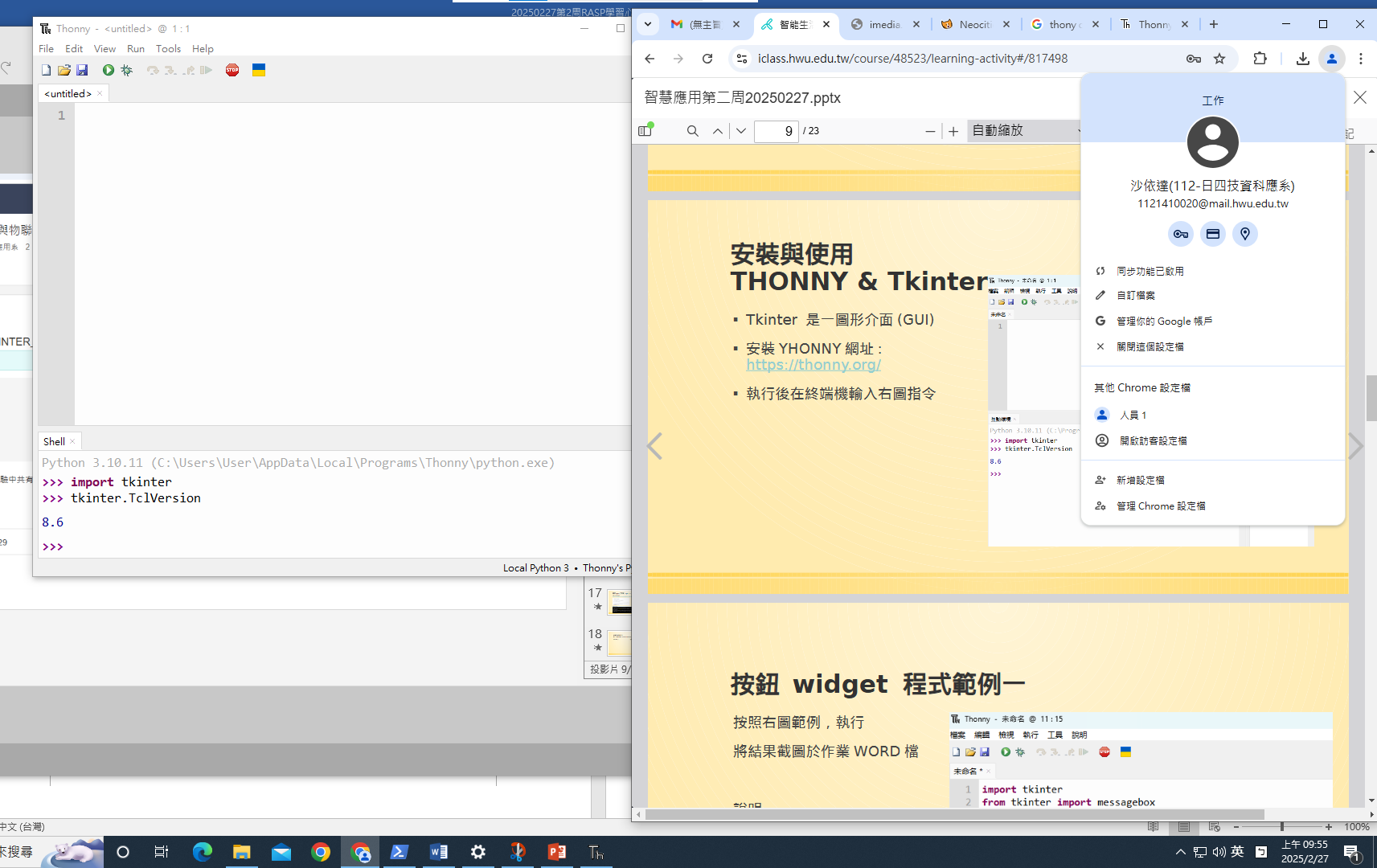The height and width of the screenshot is (868, 1377).
Task: Click the Debug bug icon in Thonny
Action: click(x=127, y=71)
